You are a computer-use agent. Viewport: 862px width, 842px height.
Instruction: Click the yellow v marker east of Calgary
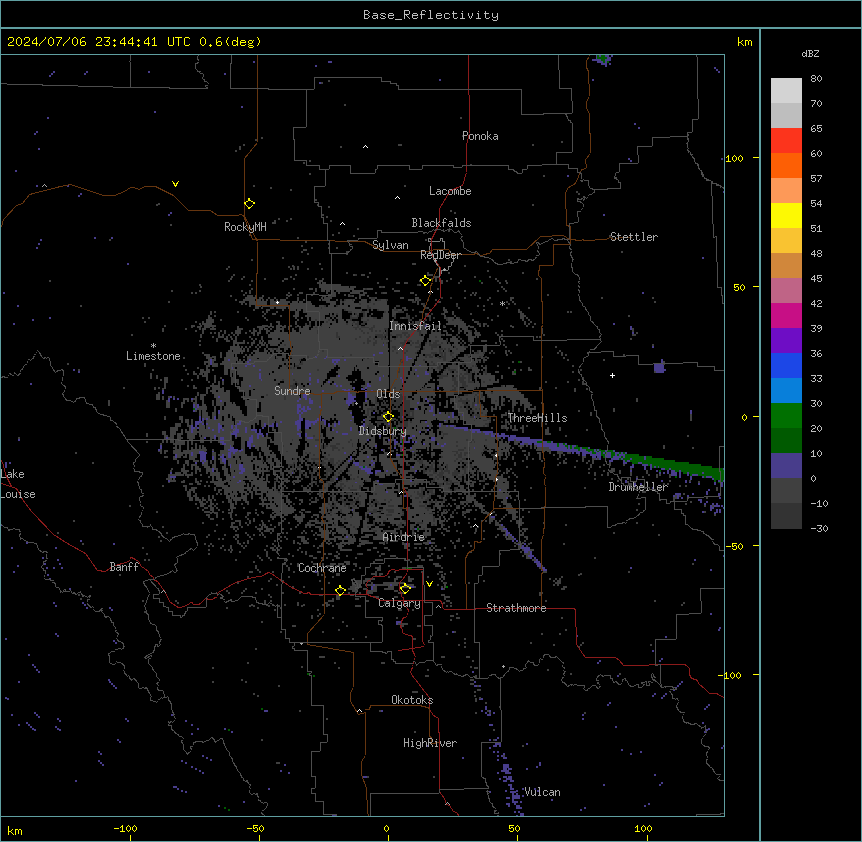[x=429, y=584]
